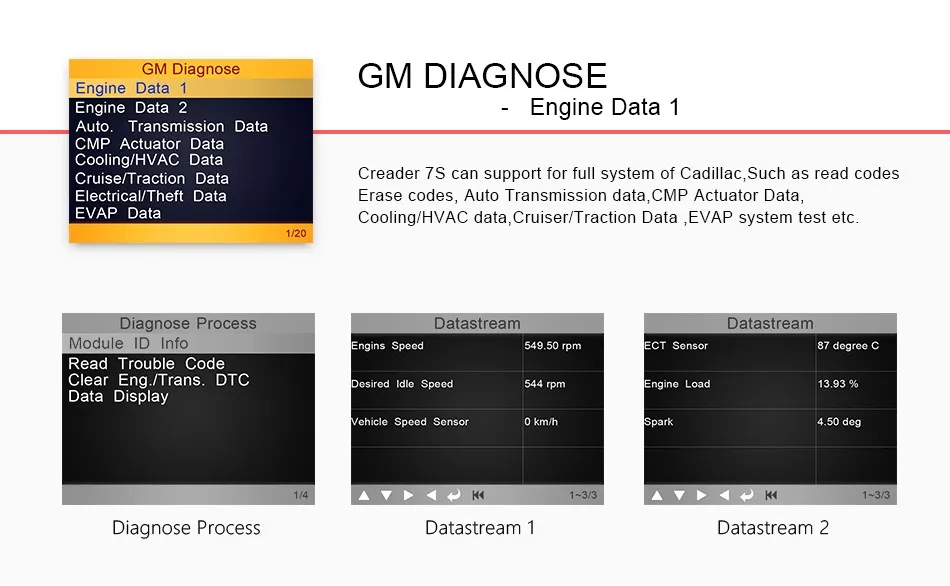Open Cooling/HVAC Data entry

coord(148,160)
